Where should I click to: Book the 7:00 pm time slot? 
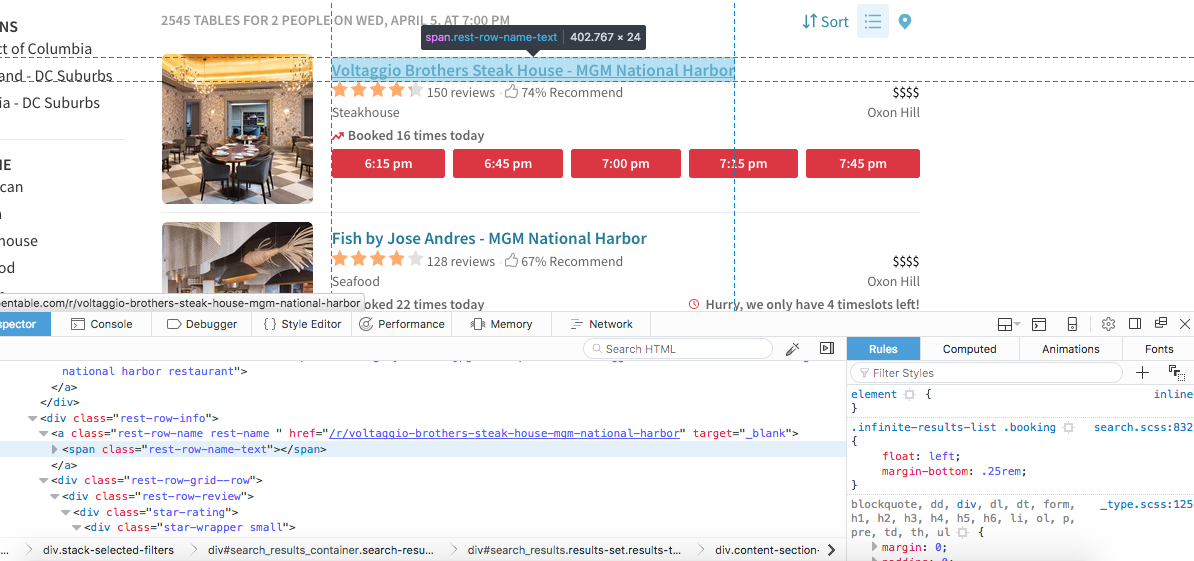point(625,164)
